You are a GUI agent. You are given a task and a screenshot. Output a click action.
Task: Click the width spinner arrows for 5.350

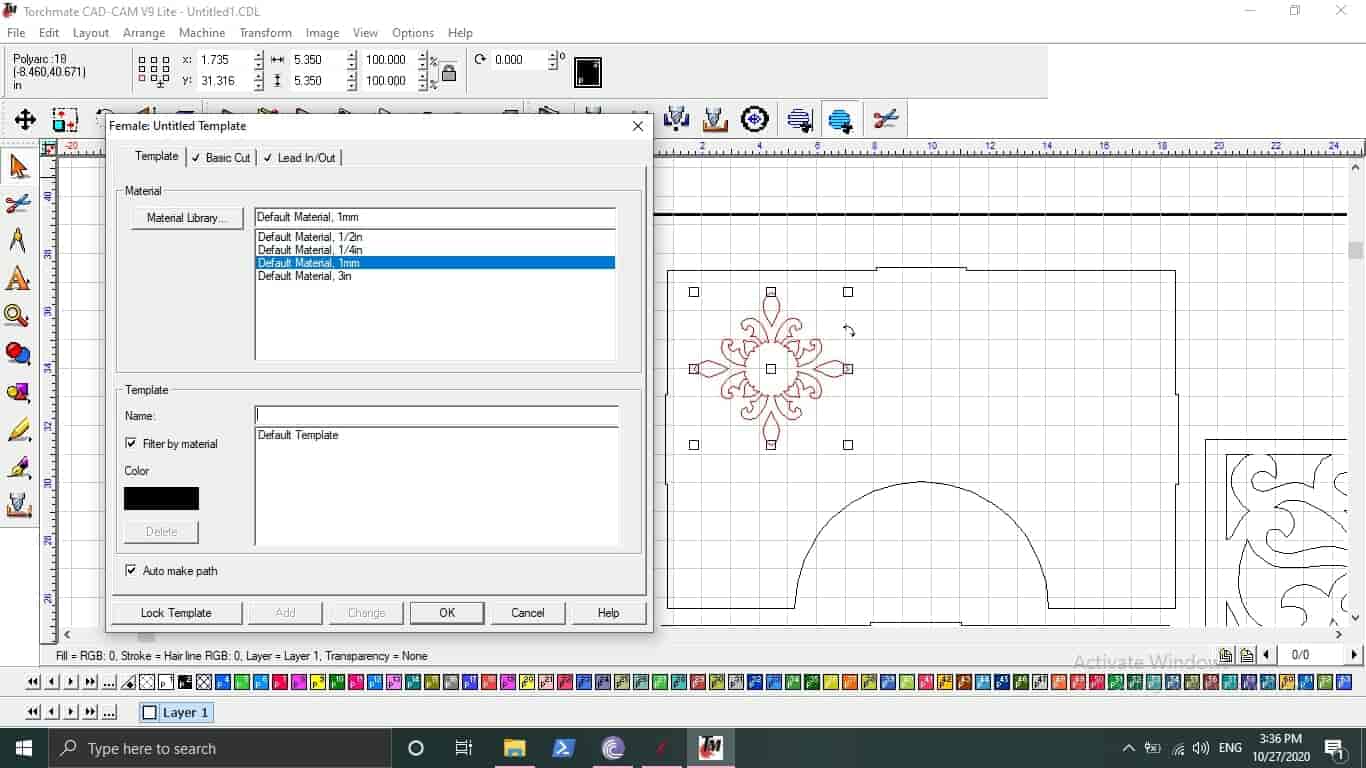tap(351, 60)
